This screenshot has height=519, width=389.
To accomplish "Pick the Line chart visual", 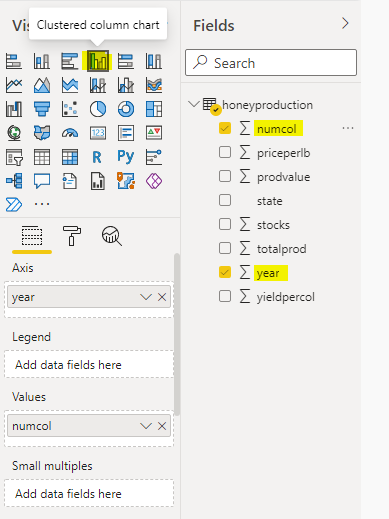I will pos(14,85).
